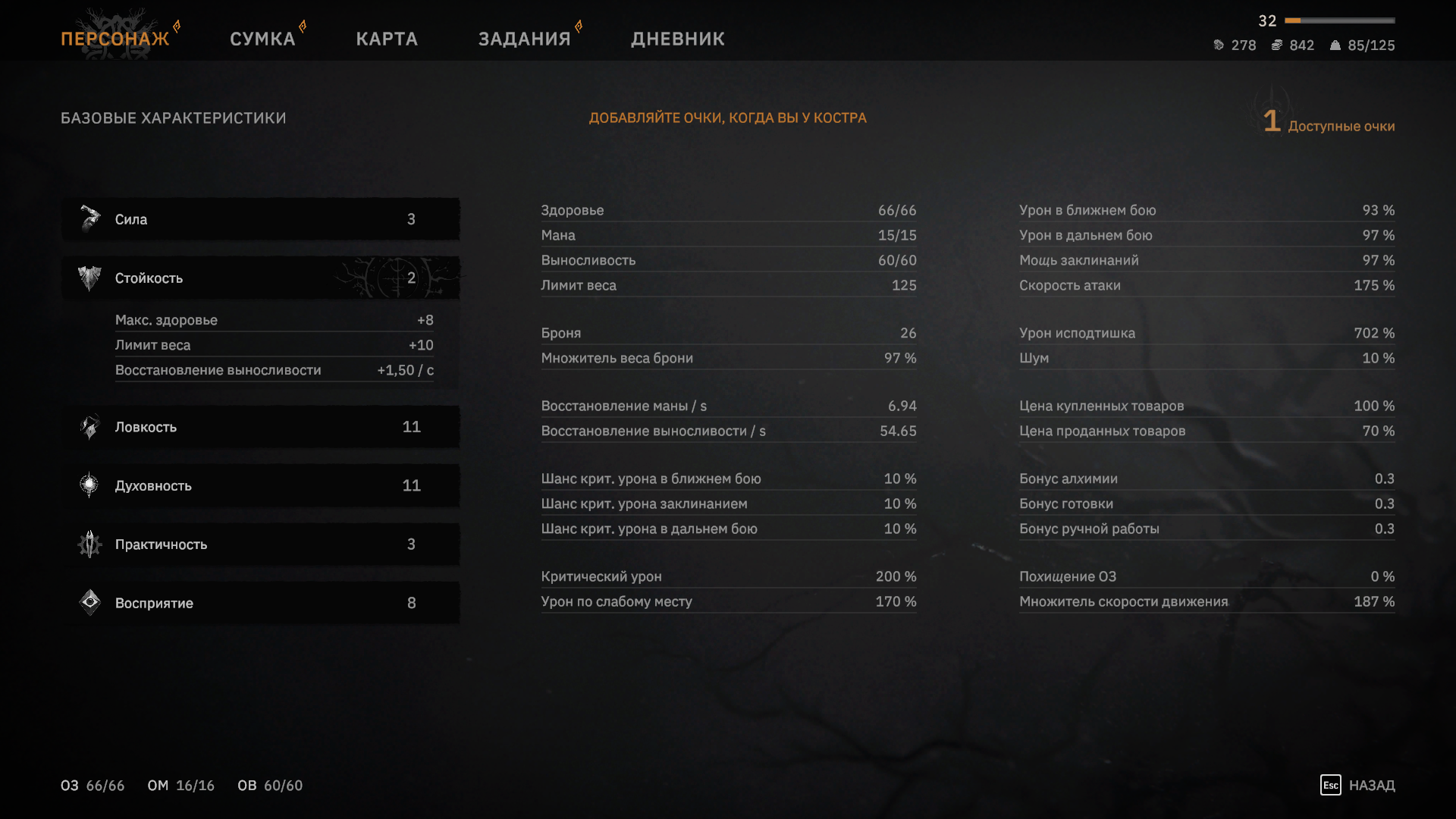This screenshot has width=1456, height=819.
Task: Click the Лимит веса +10 bonus line
Action: click(275, 345)
